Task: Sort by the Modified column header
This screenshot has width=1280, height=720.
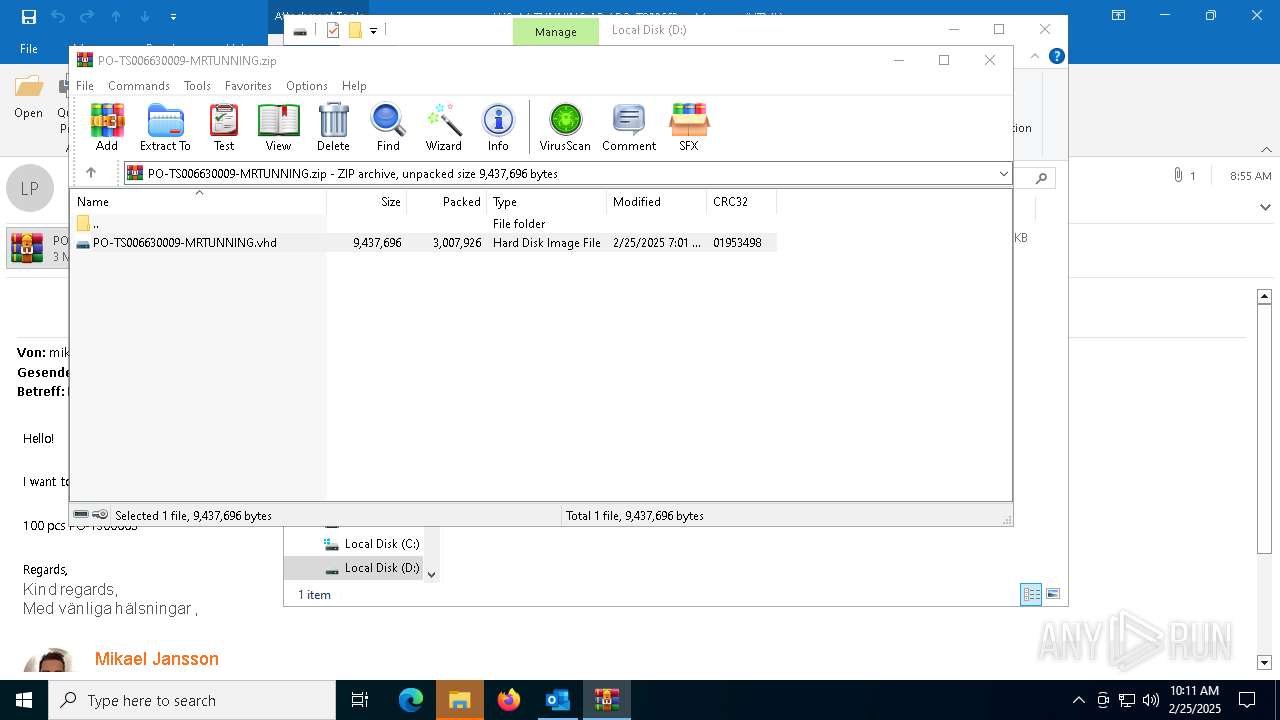Action: coord(657,201)
